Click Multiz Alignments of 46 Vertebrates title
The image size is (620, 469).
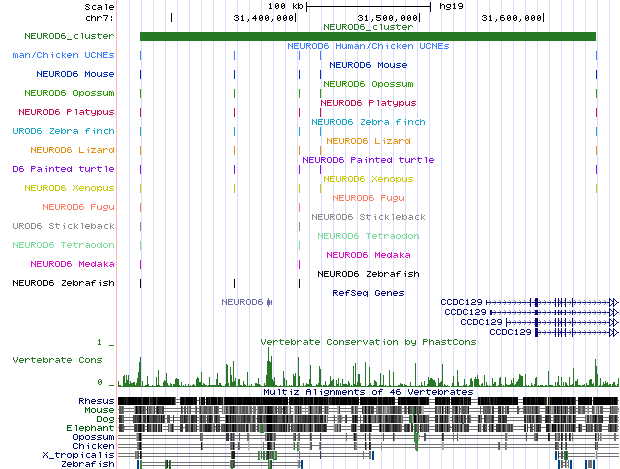367,392
